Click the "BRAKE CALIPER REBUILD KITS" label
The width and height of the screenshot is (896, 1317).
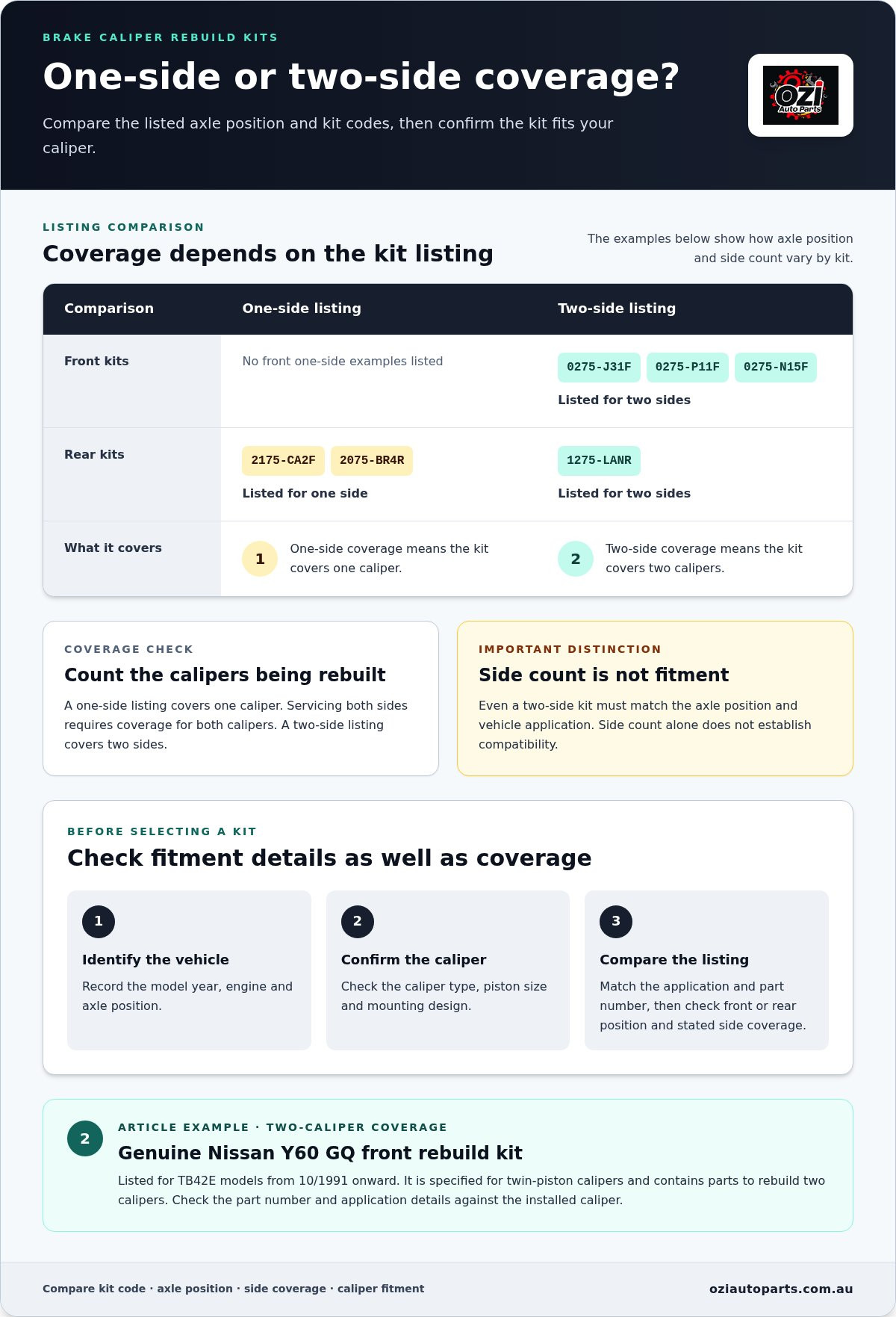[160, 37]
